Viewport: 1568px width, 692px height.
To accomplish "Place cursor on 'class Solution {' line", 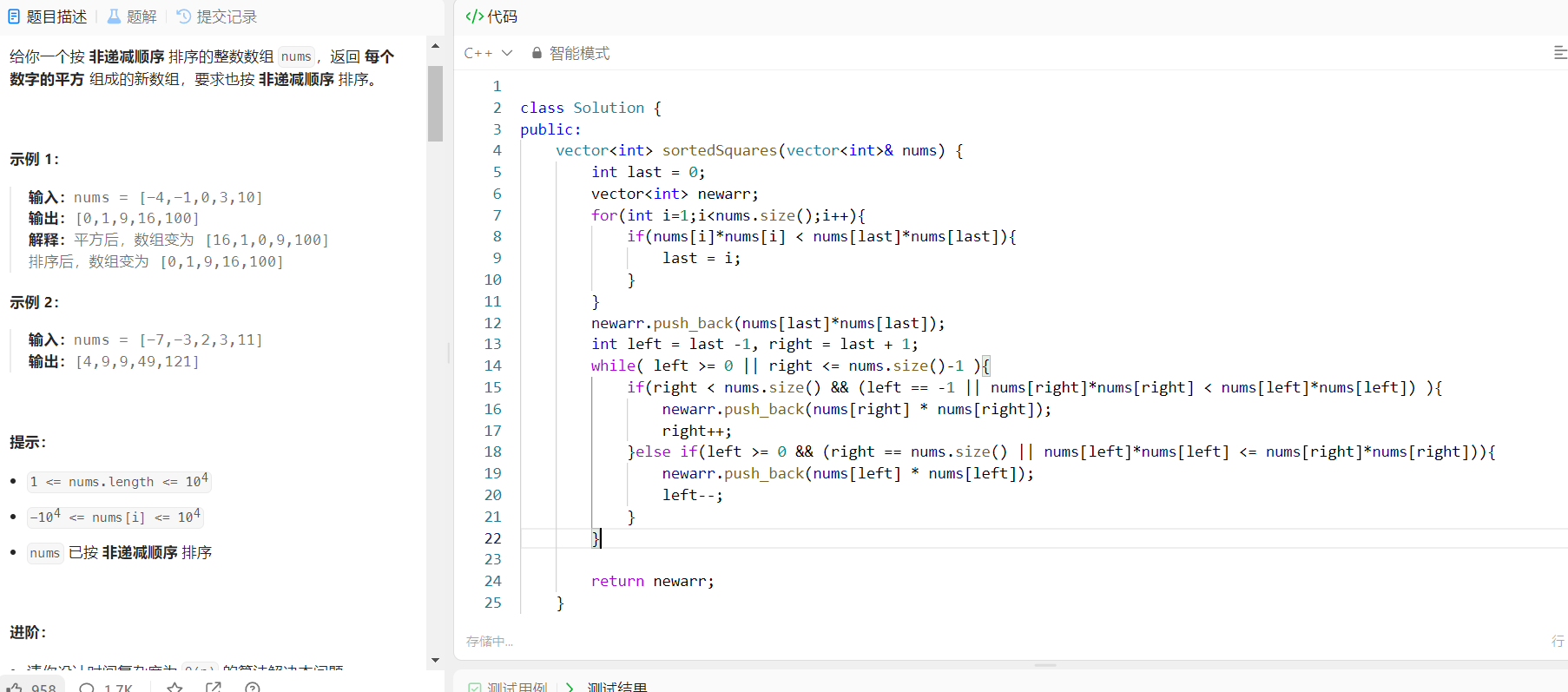I will 590,108.
